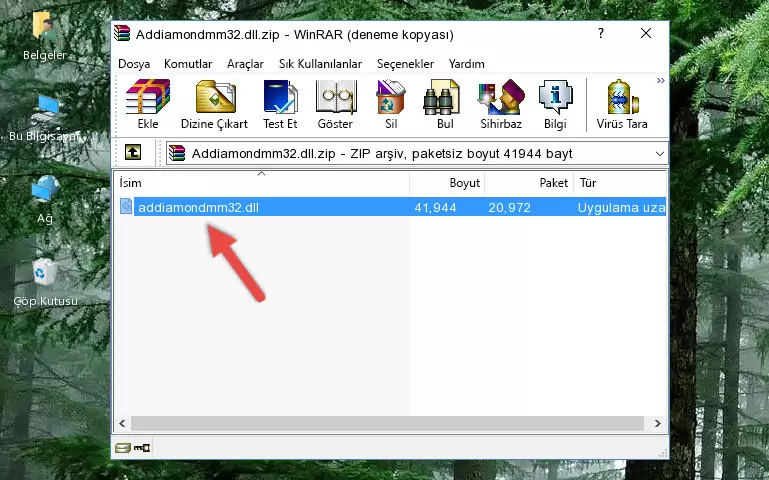
Task: Open the Seçenekler menu
Action: tap(405, 64)
